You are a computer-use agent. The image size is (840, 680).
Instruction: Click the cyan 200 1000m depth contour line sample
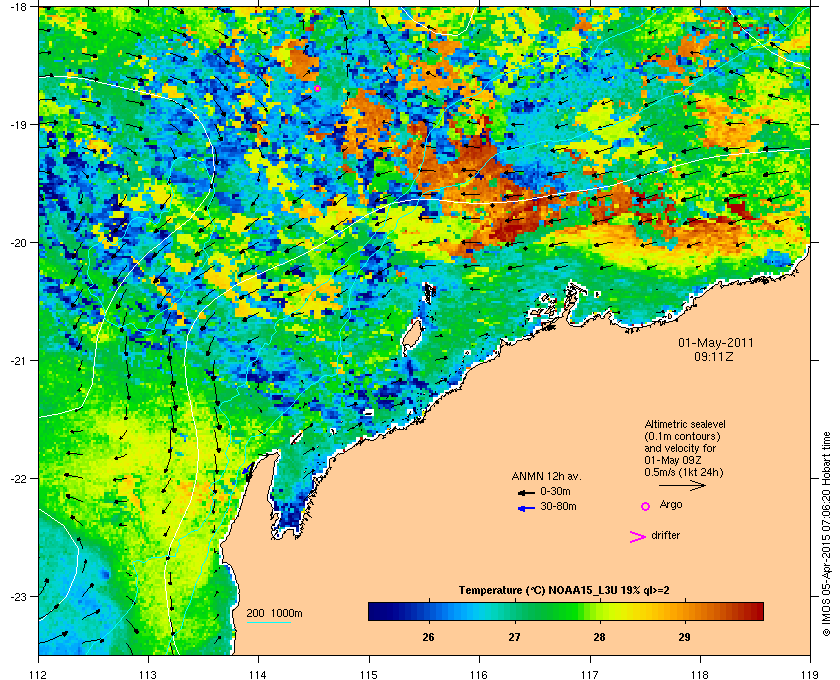pyautogui.click(x=268, y=622)
